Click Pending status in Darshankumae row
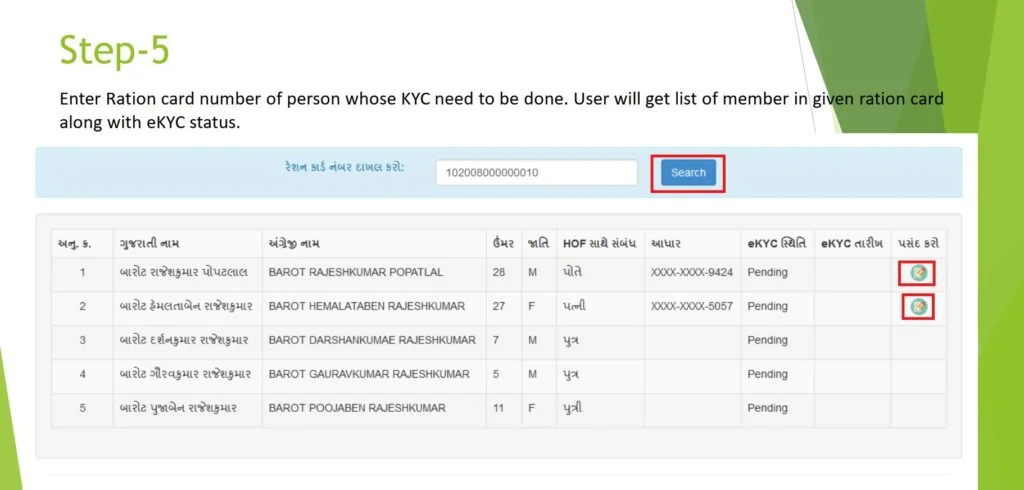 (767, 340)
